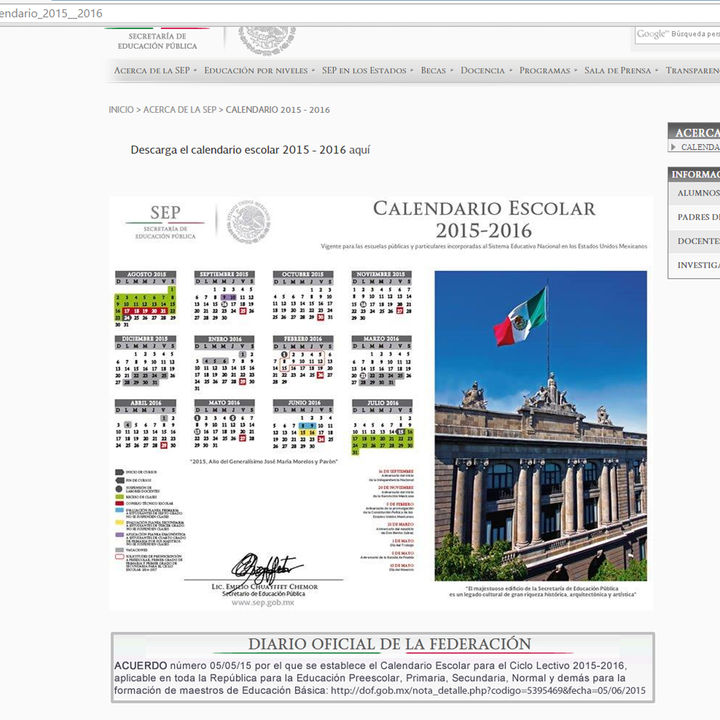The width and height of the screenshot is (720, 720).
Task: Open the Becas menu item
Action: click(433, 71)
